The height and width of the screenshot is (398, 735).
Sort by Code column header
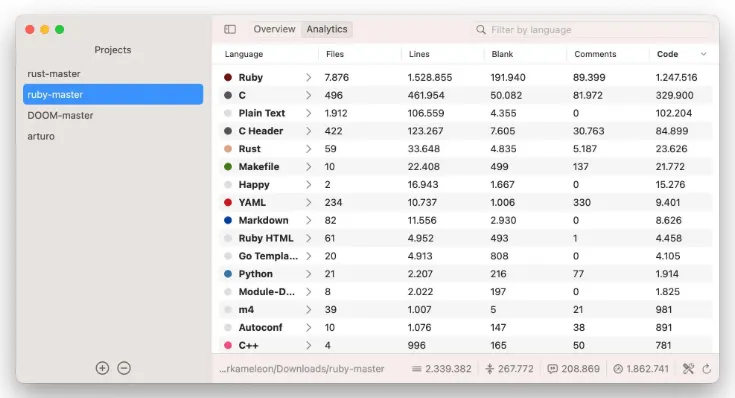pyautogui.click(x=667, y=54)
